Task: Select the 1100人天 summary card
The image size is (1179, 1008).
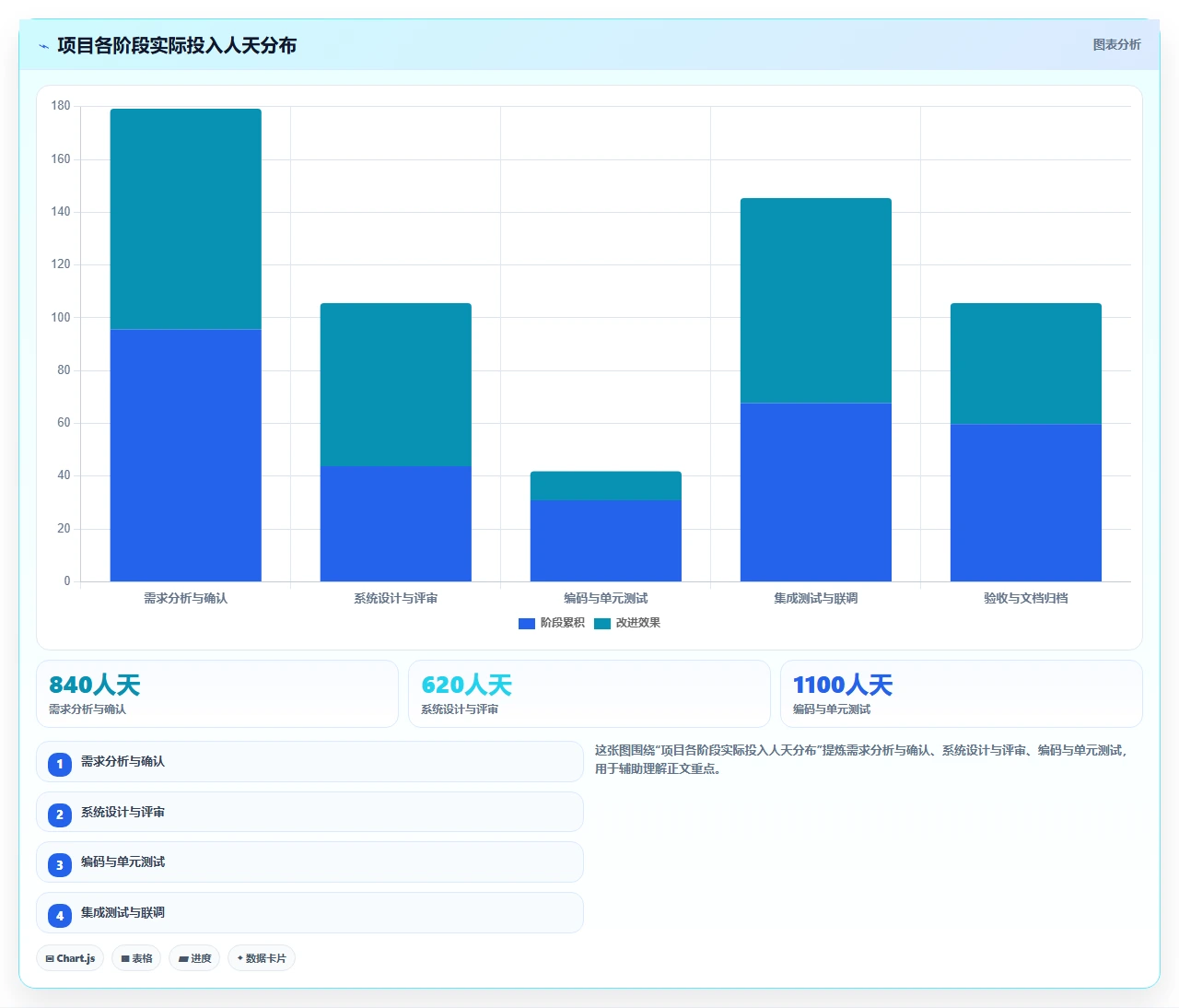Action: [962, 694]
